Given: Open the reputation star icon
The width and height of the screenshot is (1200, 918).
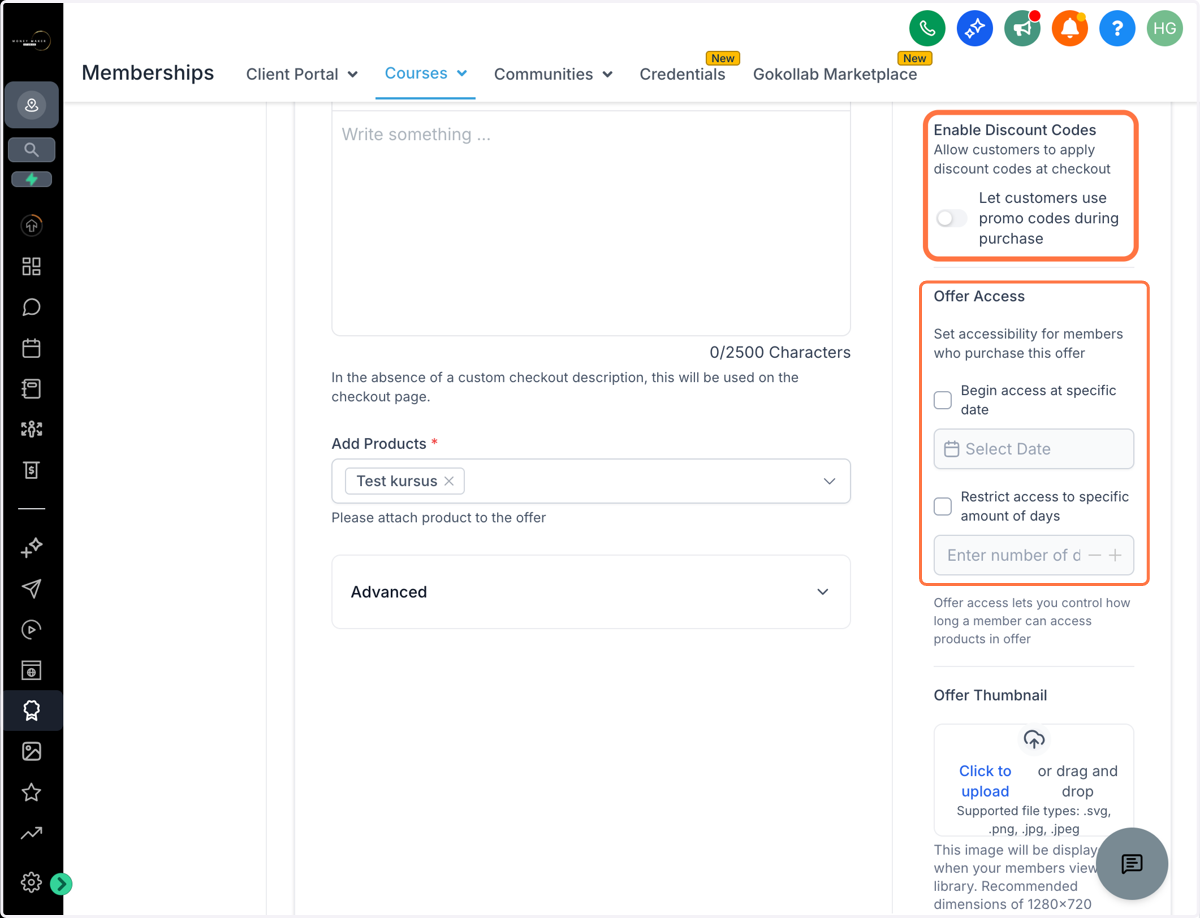Looking at the screenshot, I should (x=31, y=792).
